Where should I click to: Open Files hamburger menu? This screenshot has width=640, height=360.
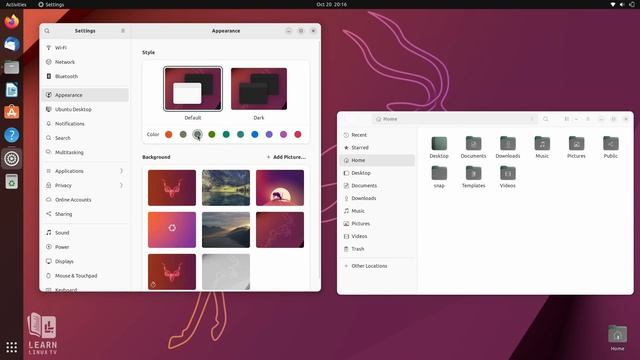[588, 119]
